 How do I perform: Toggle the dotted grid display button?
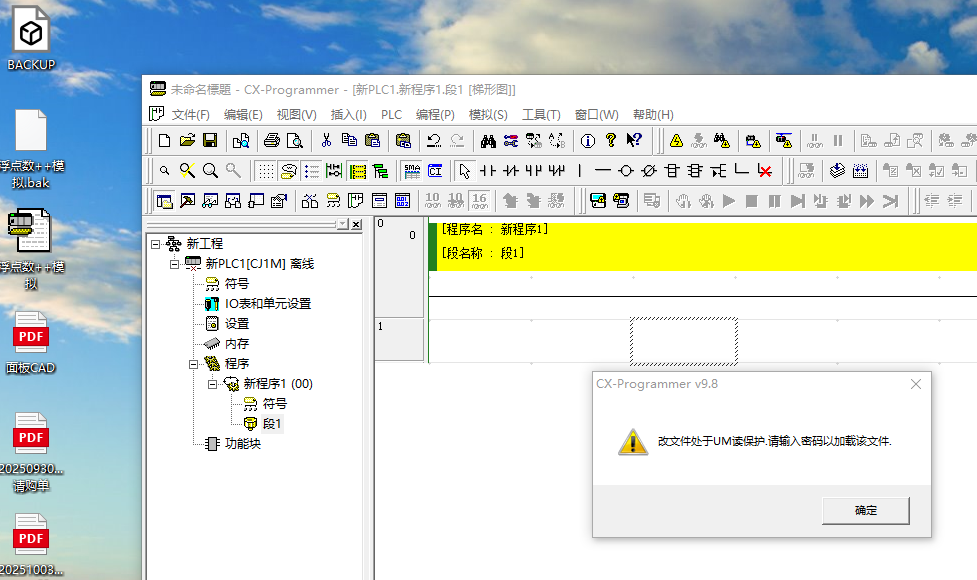pyautogui.click(x=266, y=171)
